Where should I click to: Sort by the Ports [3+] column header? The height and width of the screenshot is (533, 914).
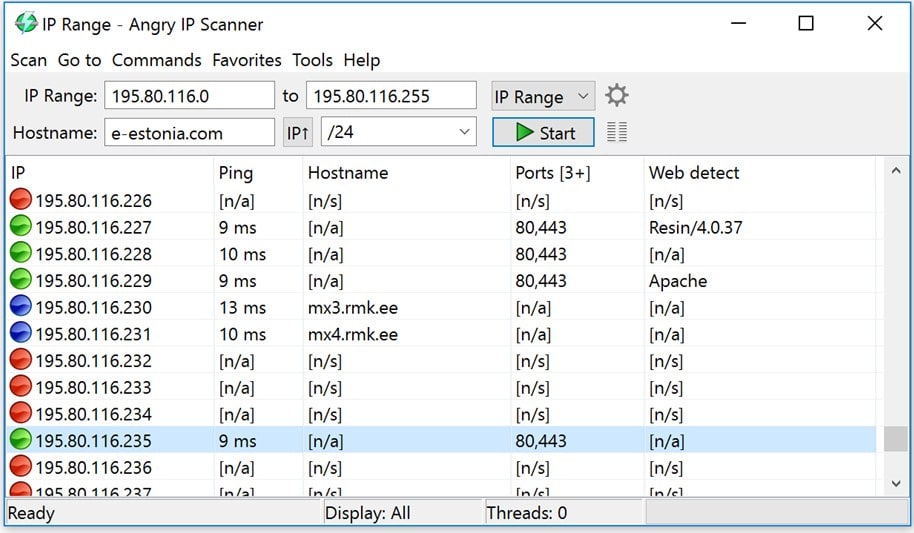(577, 173)
